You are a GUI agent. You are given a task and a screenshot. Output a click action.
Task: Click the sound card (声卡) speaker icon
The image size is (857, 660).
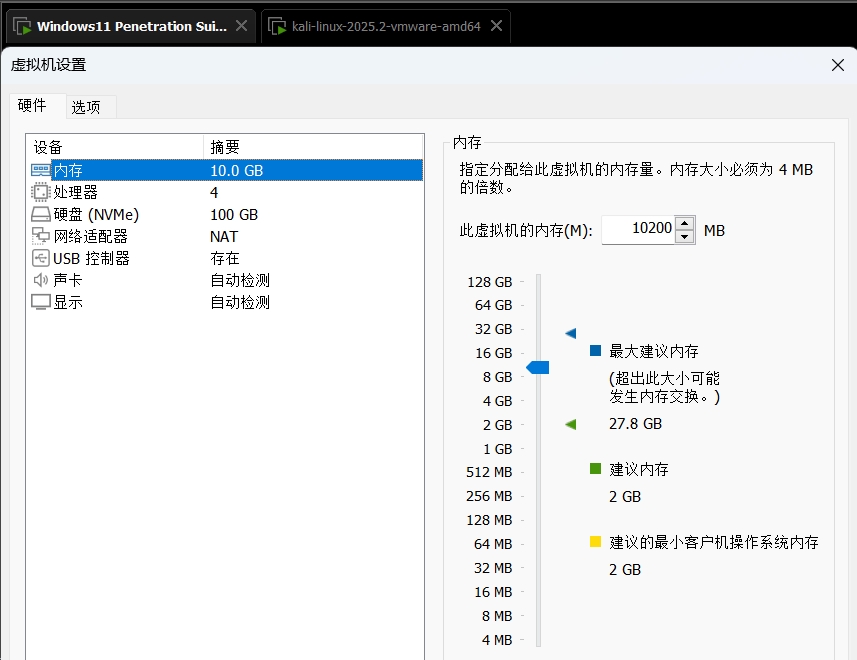pyautogui.click(x=41, y=280)
